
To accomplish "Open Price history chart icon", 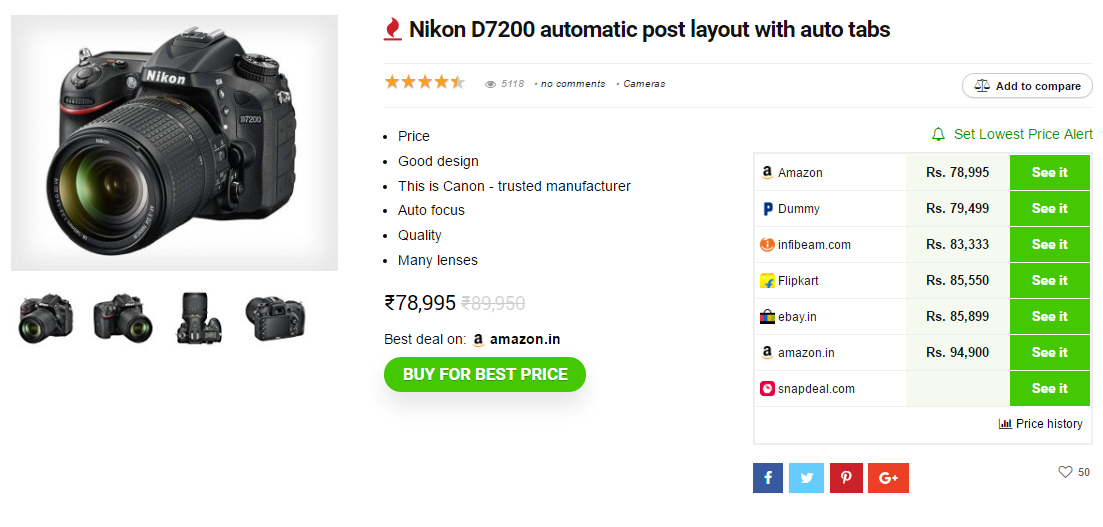I will click(x=1005, y=424).
